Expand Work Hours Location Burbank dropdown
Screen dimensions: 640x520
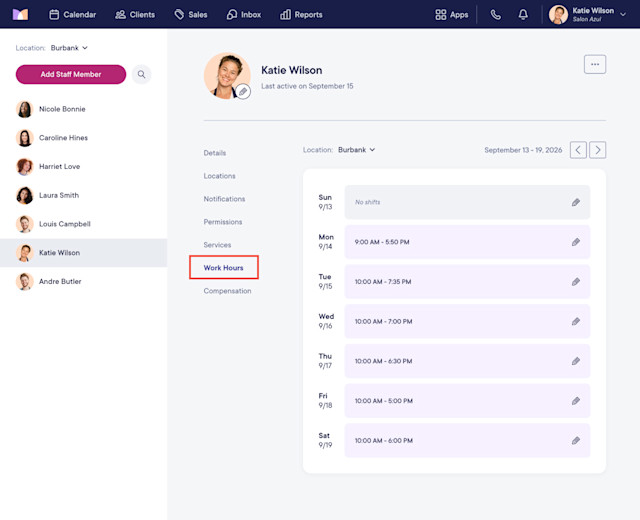click(356, 150)
